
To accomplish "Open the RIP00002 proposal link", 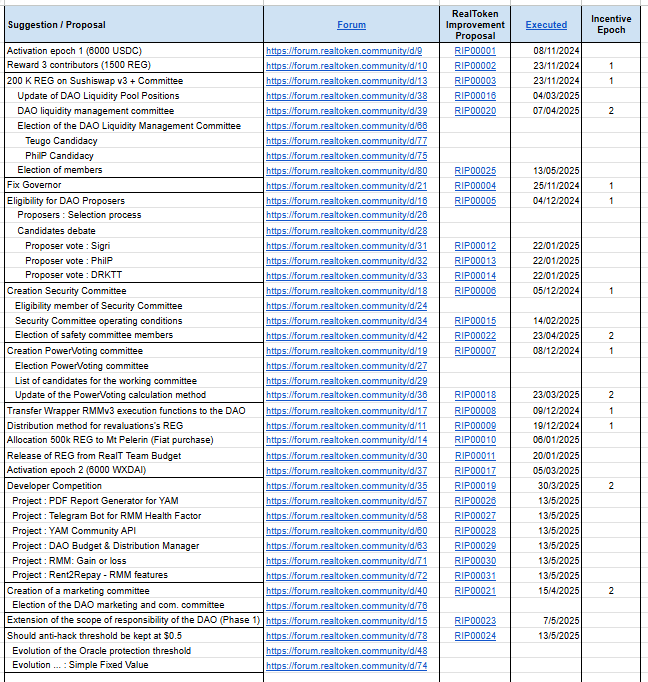I will pos(475,66).
